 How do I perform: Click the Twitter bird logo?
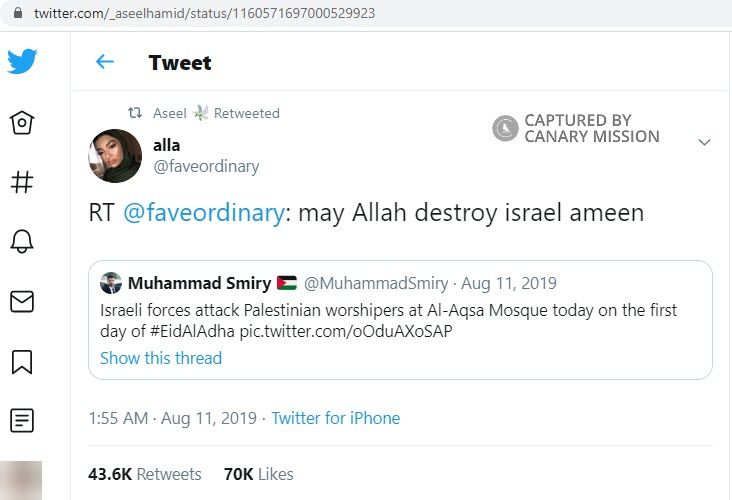[22, 62]
